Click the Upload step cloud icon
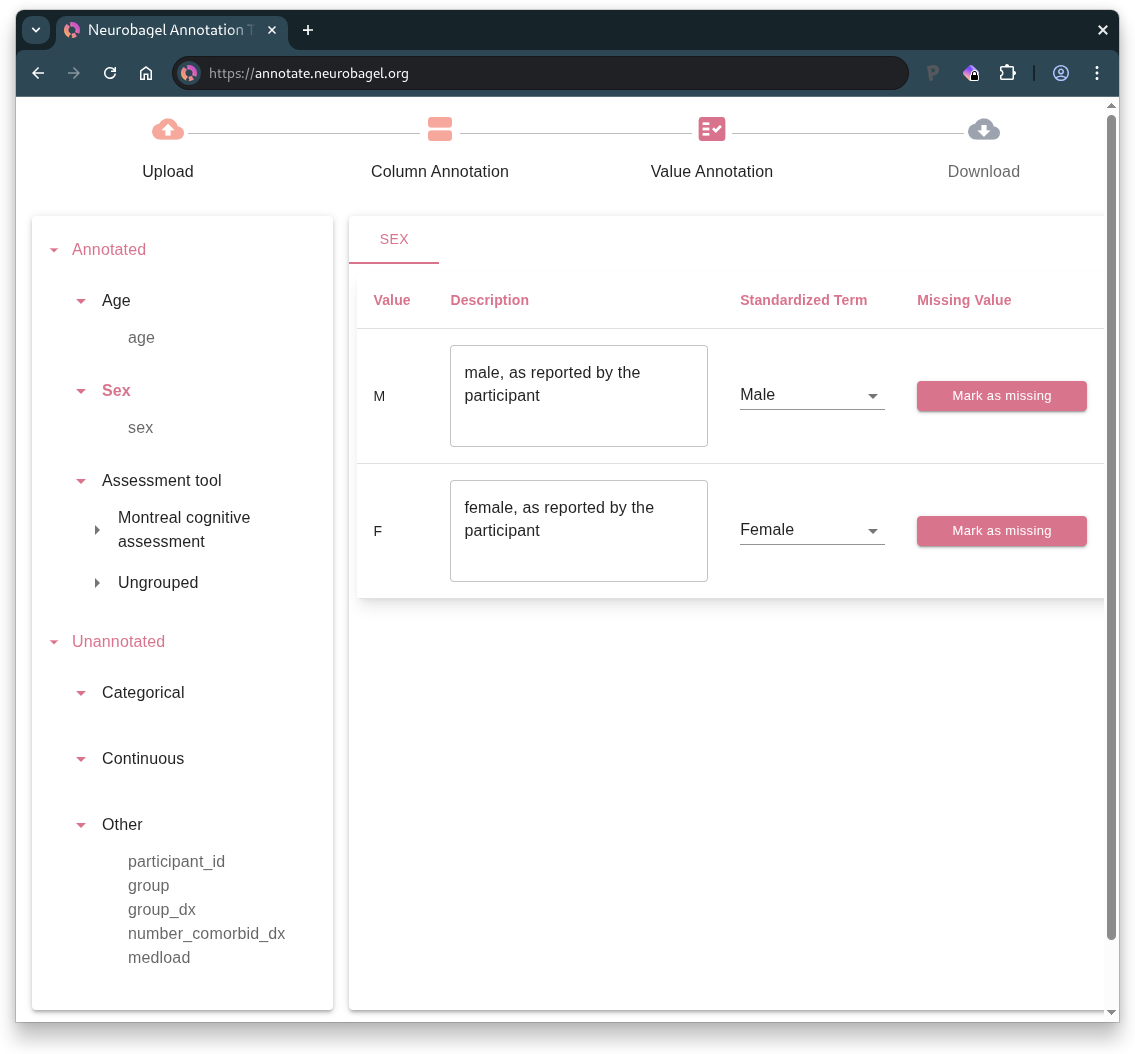The width and height of the screenshot is (1135, 1054). tap(167, 129)
